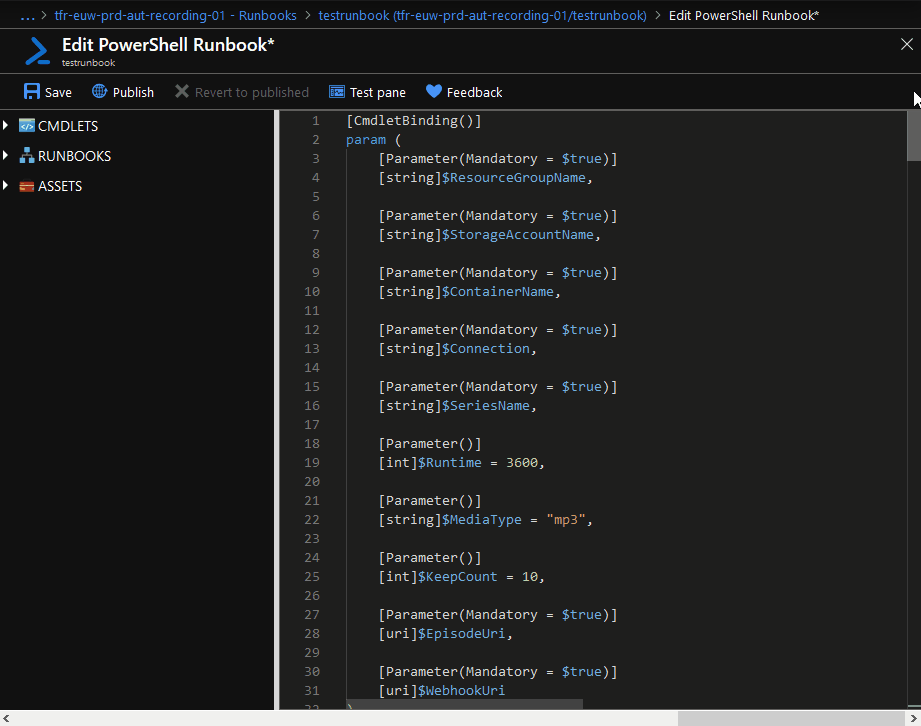Image resolution: width=921 pixels, height=726 pixels.
Task: Click line number 18 in gutter
Action: point(312,444)
